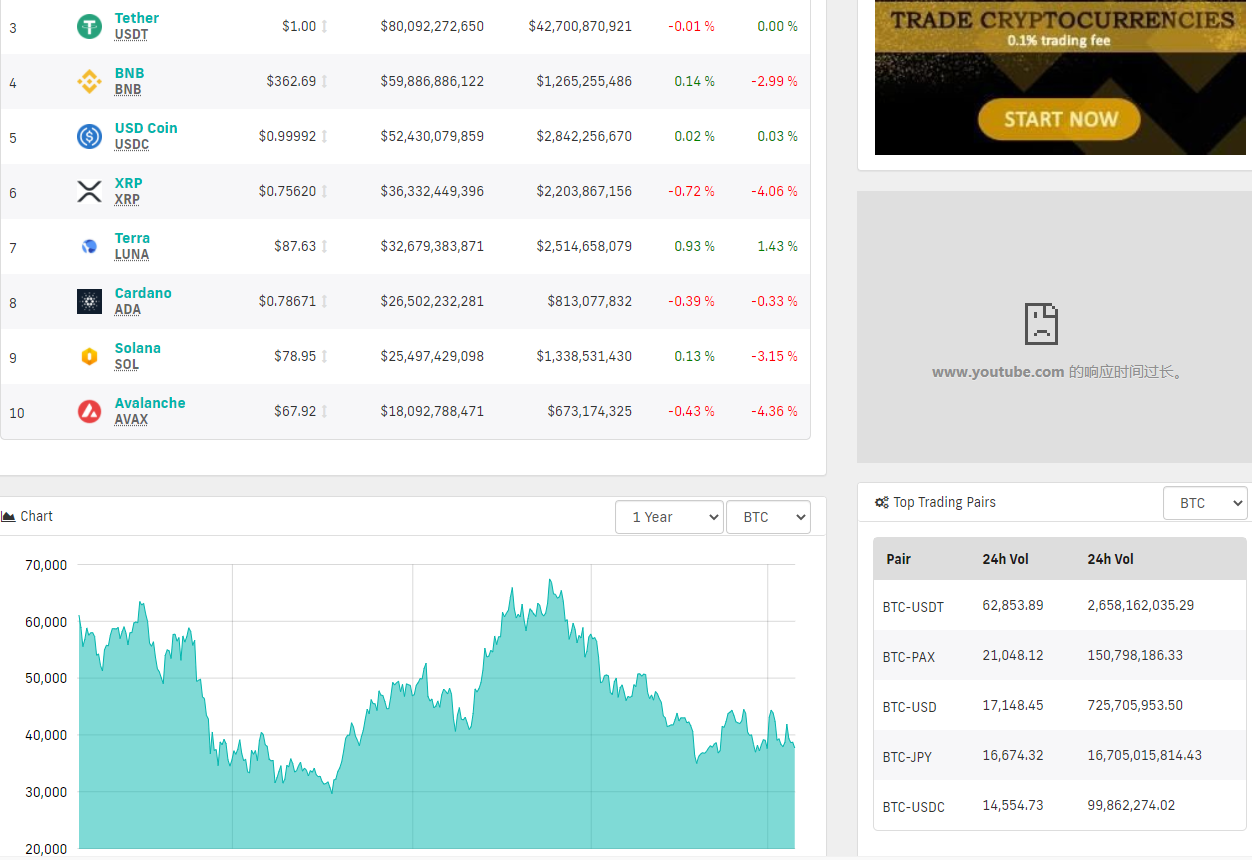
Task: Click the BTC-USDC pair row
Action: pyautogui.click(x=1060, y=806)
